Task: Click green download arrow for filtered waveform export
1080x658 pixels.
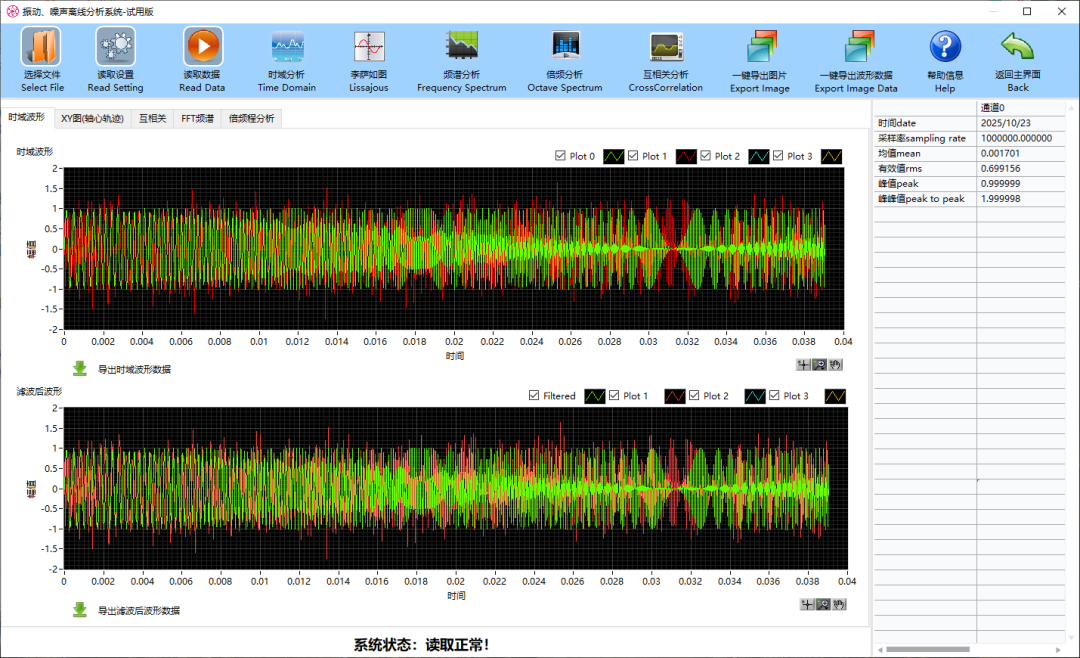Action: [80, 610]
